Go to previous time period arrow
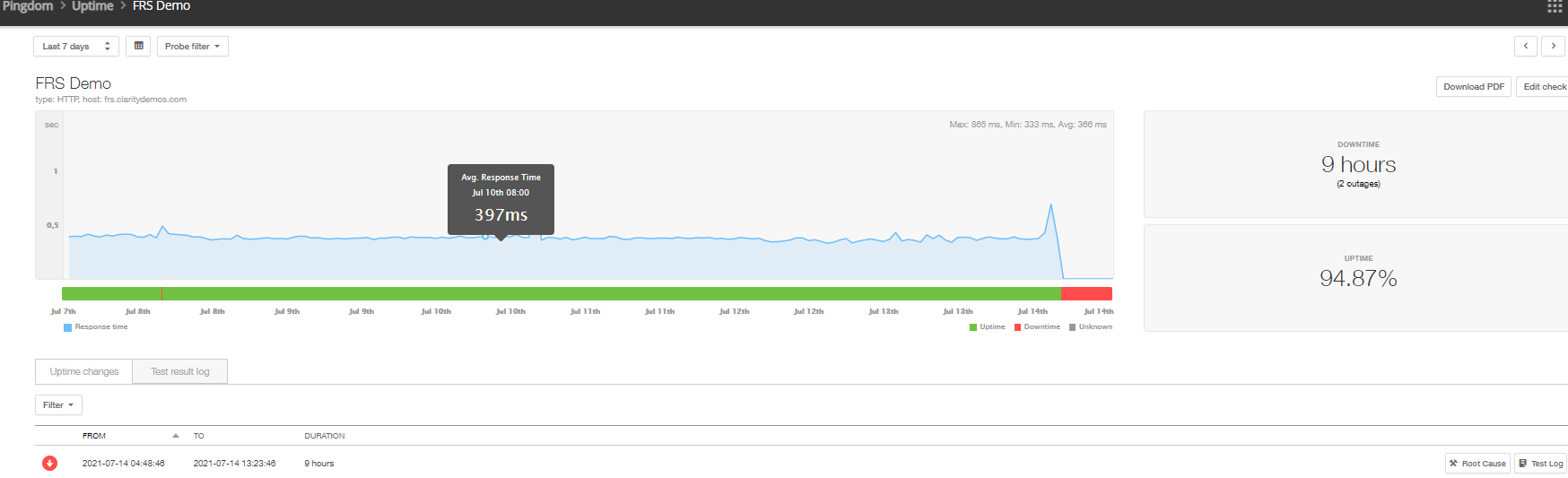This screenshot has height=478, width=1568. pyautogui.click(x=1526, y=46)
